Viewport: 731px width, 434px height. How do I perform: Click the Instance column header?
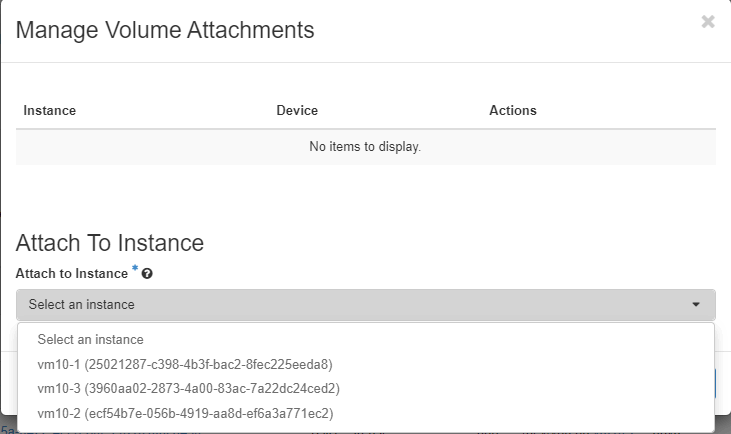pos(50,110)
